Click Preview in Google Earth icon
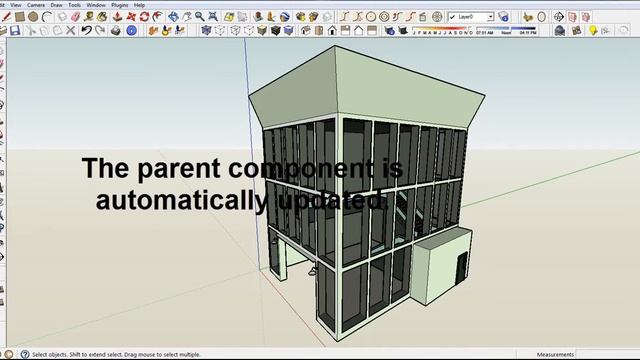 [285, 17]
